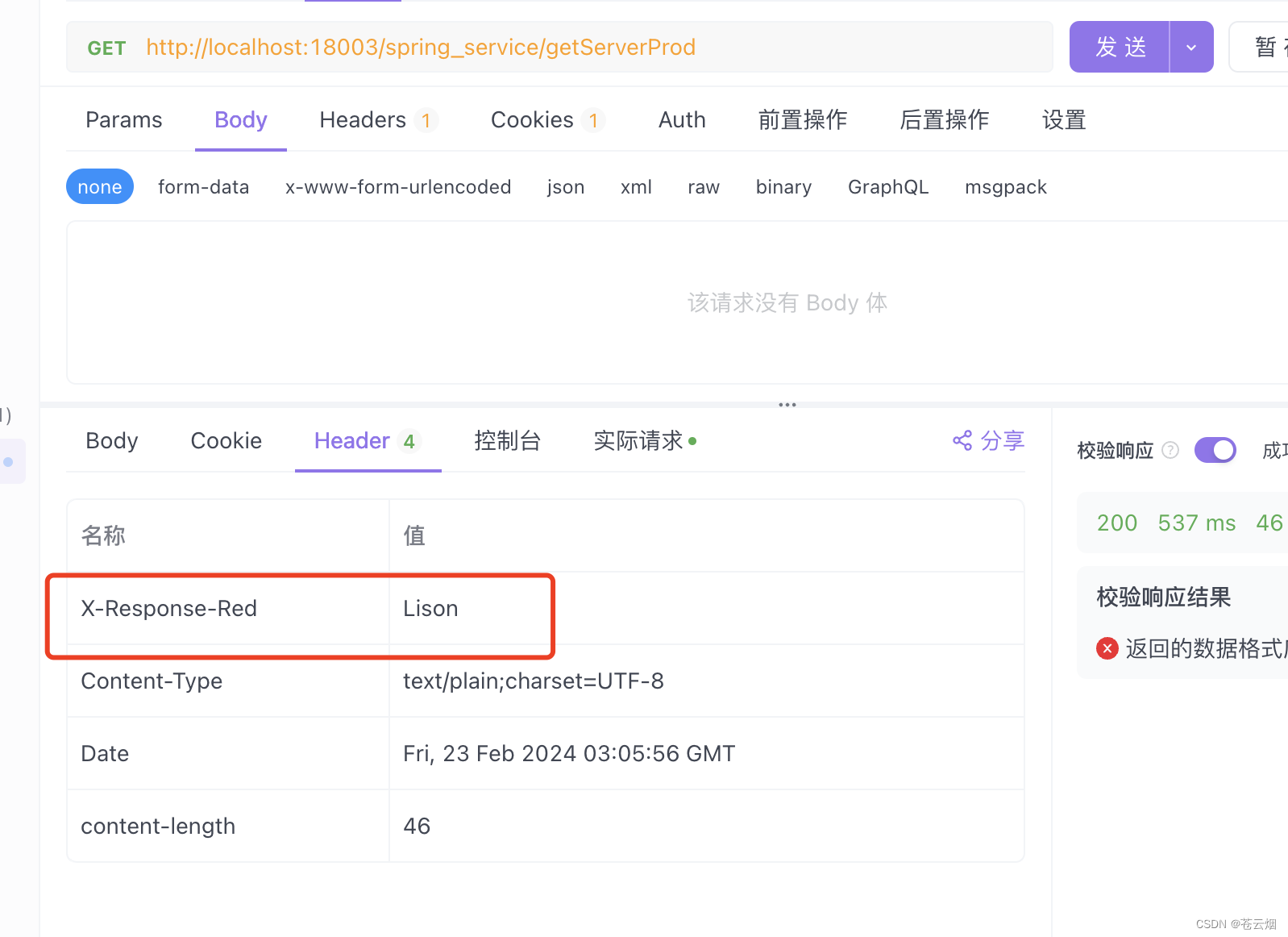Open the 实际请求 tab
Image resolution: width=1288 pixels, height=937 pixels.
[x=645, y=440]
